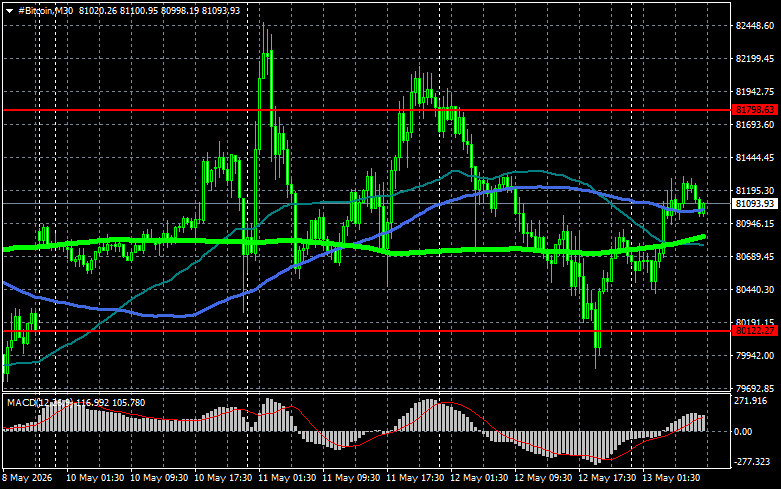Image resolution: width=781 pixels, height=489 pixels.
Task: Click the 11 May 09:30 time label
Action: click(x=351, y=478)
